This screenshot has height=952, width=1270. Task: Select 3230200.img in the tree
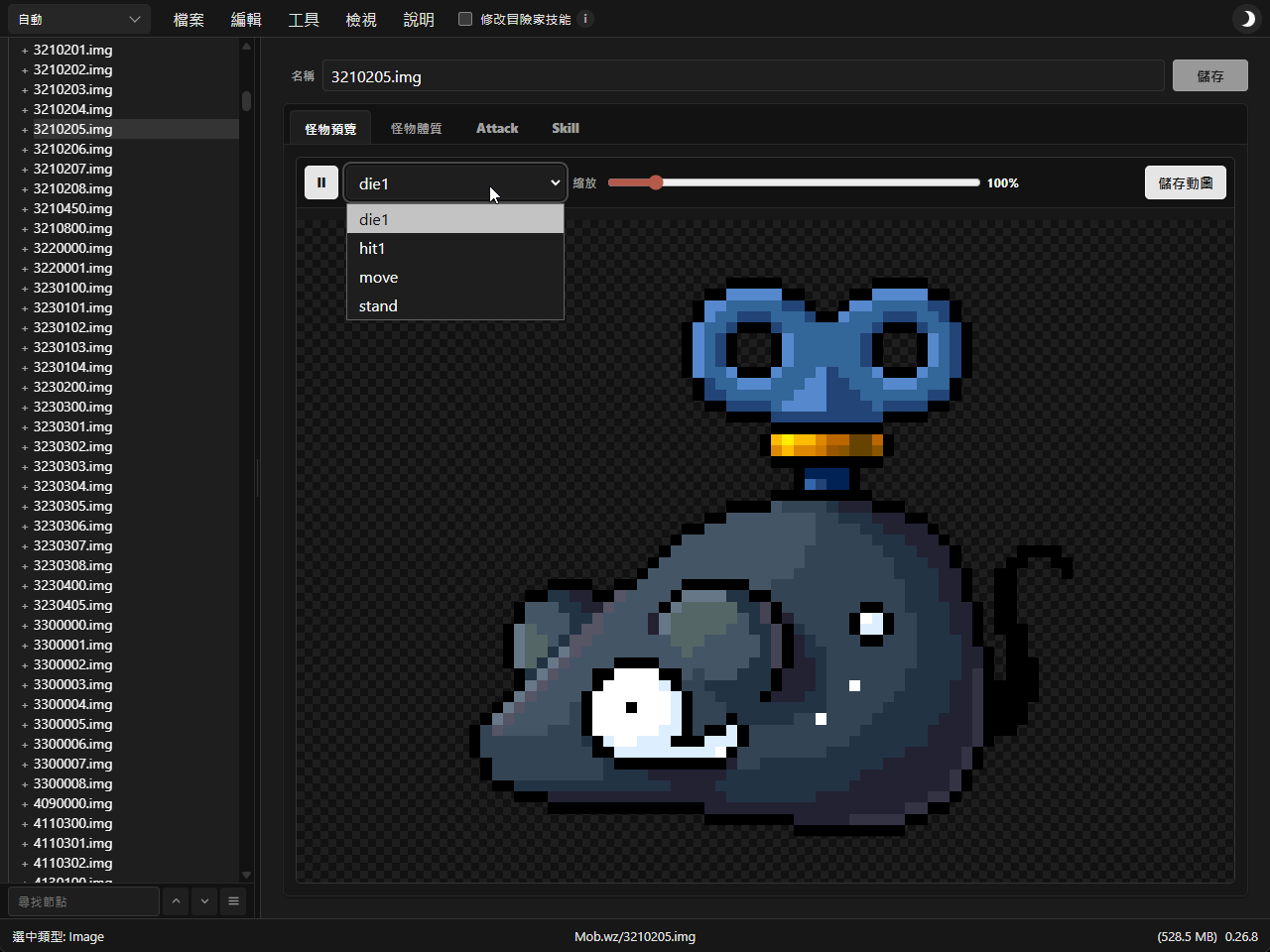point(72,387)
